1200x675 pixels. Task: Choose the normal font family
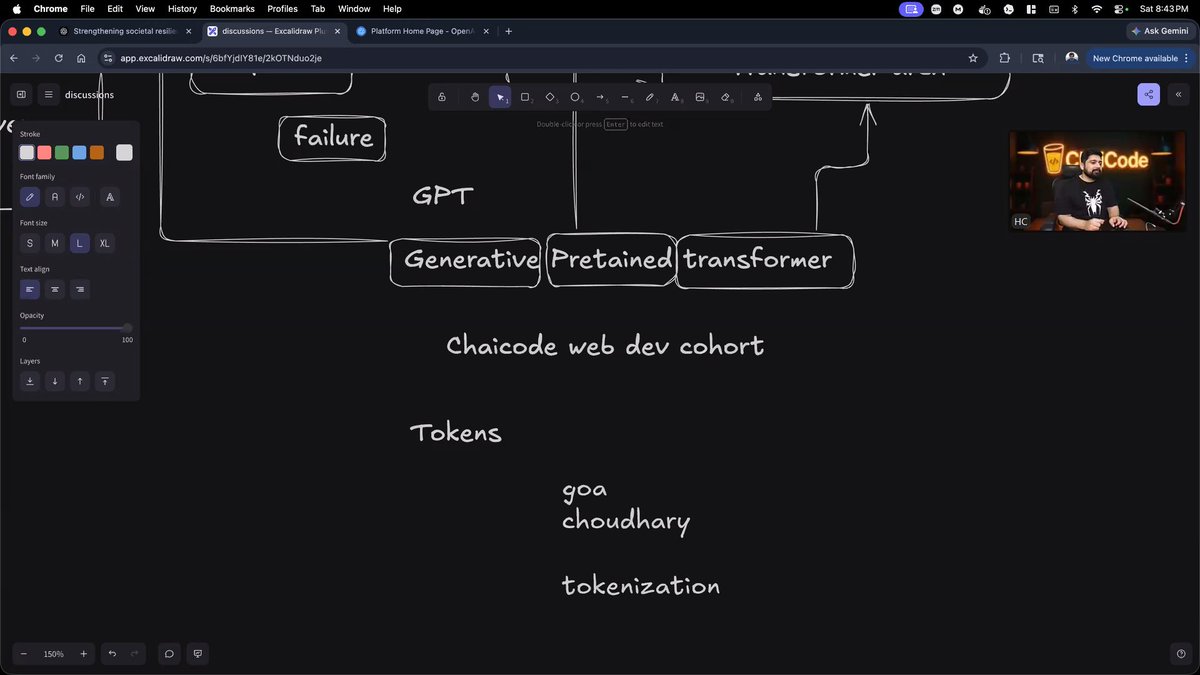pos(55,197)
